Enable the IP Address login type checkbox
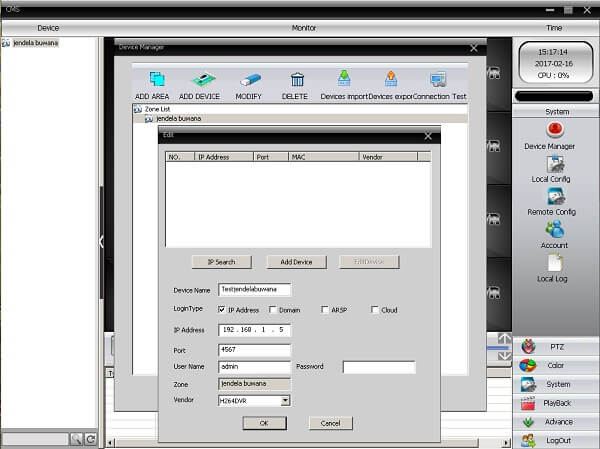This screenshot has height=449, width=600. [222, 309]
